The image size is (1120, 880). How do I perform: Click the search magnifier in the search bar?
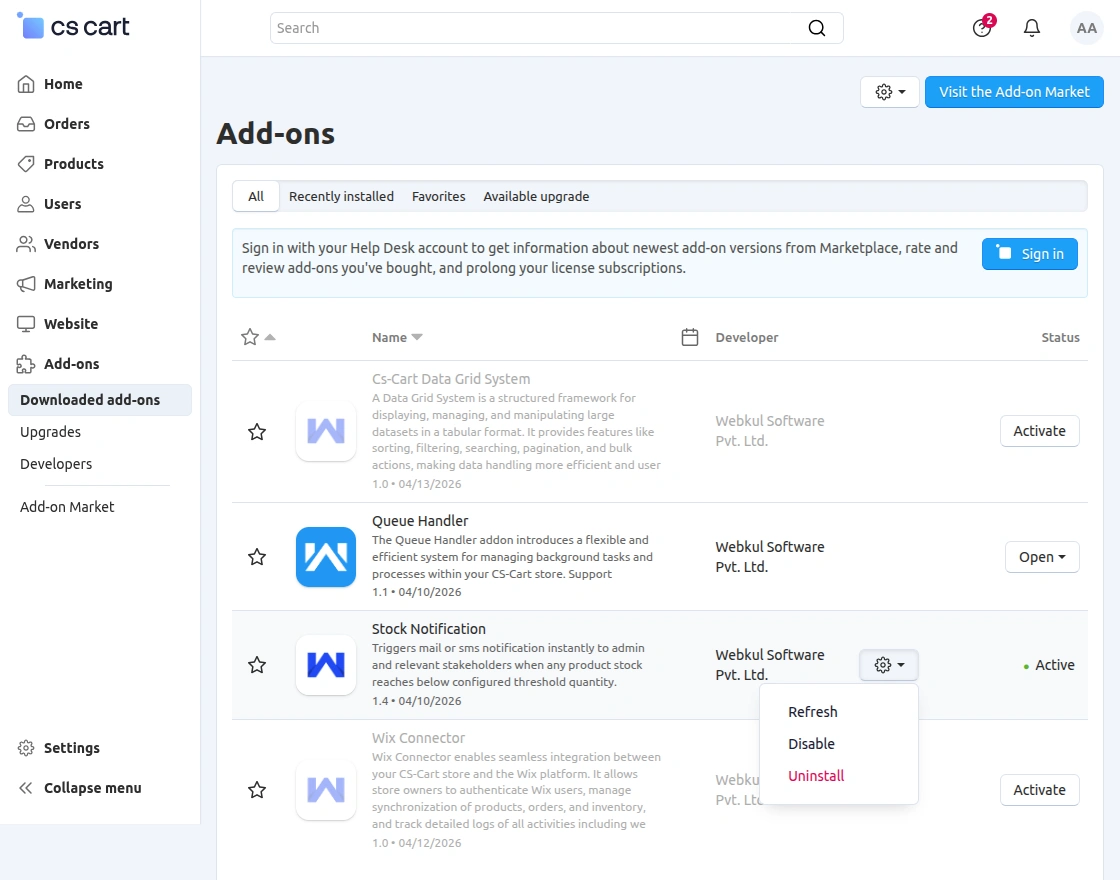(817, 28)
